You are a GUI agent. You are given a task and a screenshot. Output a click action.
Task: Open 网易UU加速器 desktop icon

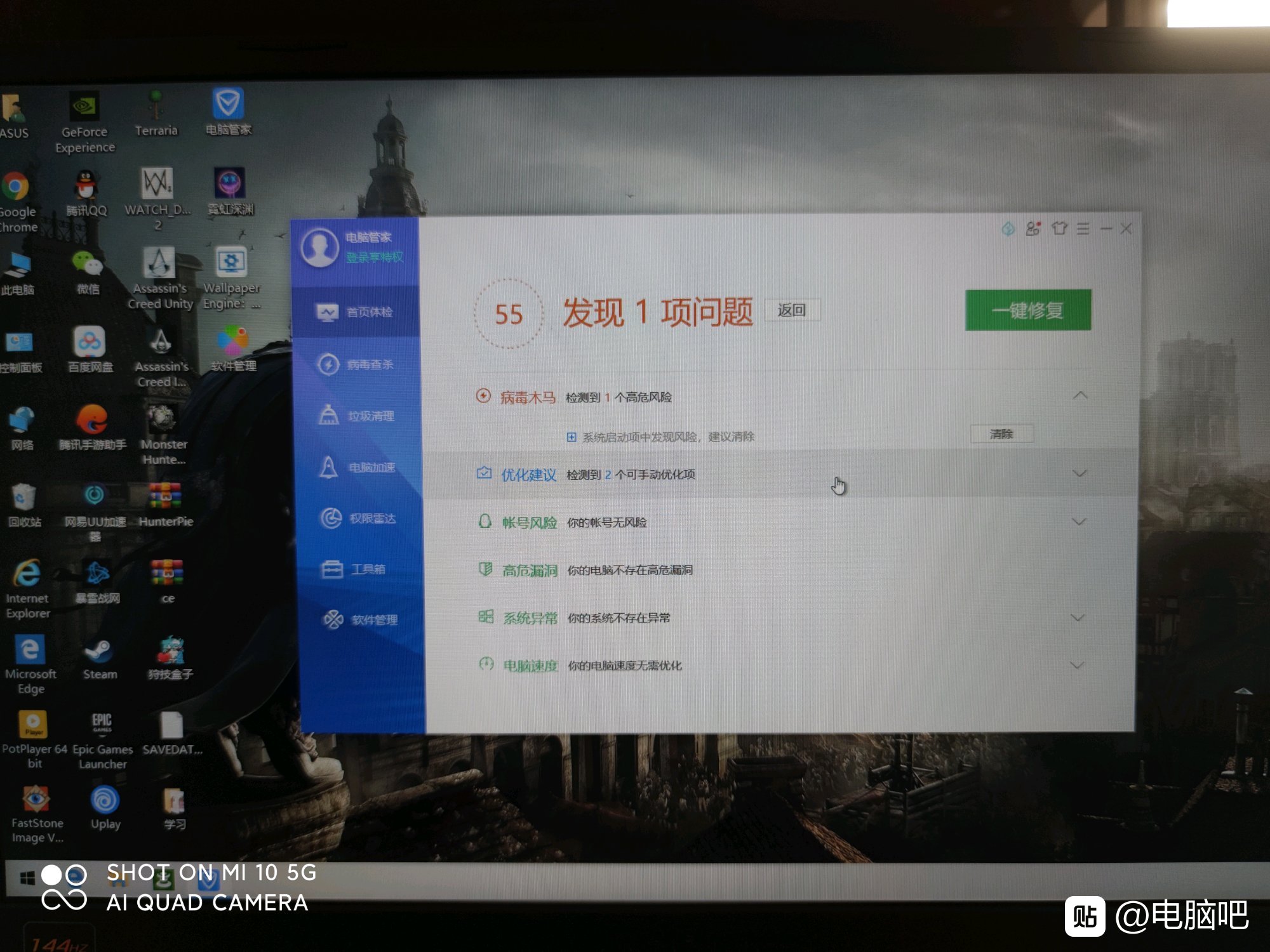(95, 512)
